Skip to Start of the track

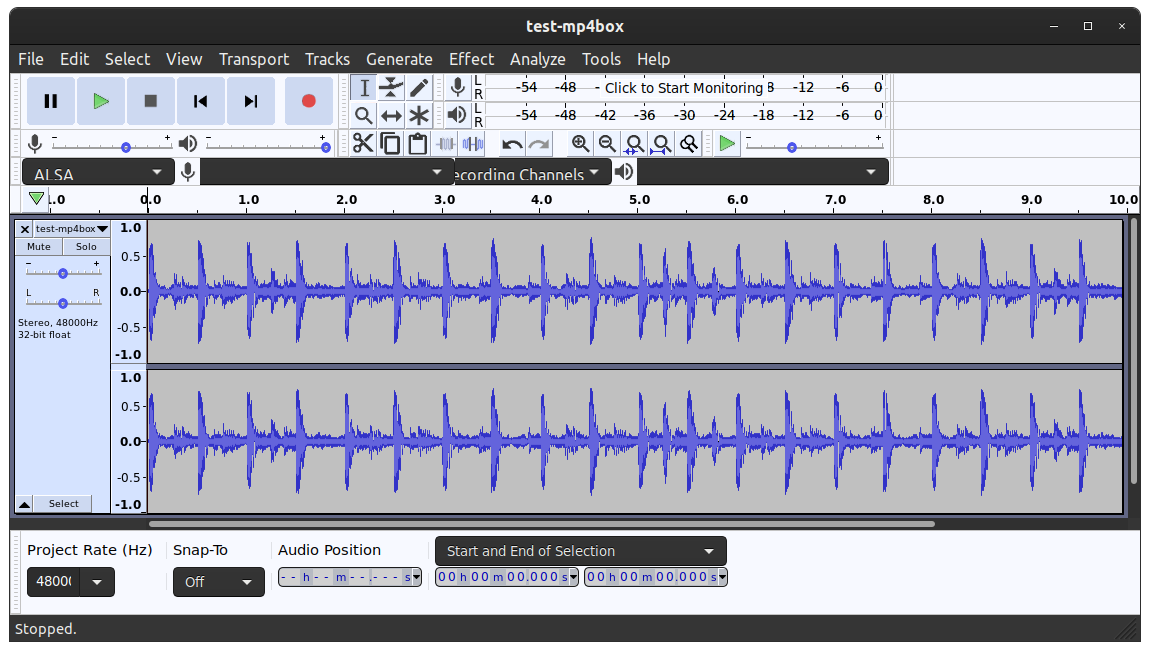coord(200,101)
